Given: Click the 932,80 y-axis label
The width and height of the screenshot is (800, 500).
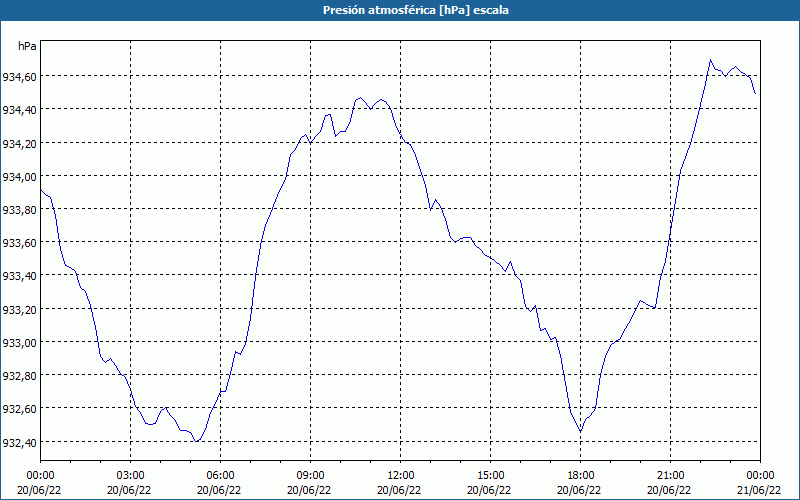Looking at the screenshot, I should [x=19, y=376].
